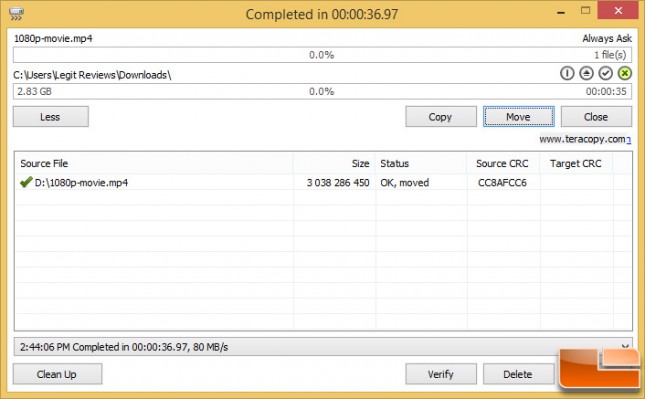Minimize the TeraCopy window

click(x=560, y=12)
